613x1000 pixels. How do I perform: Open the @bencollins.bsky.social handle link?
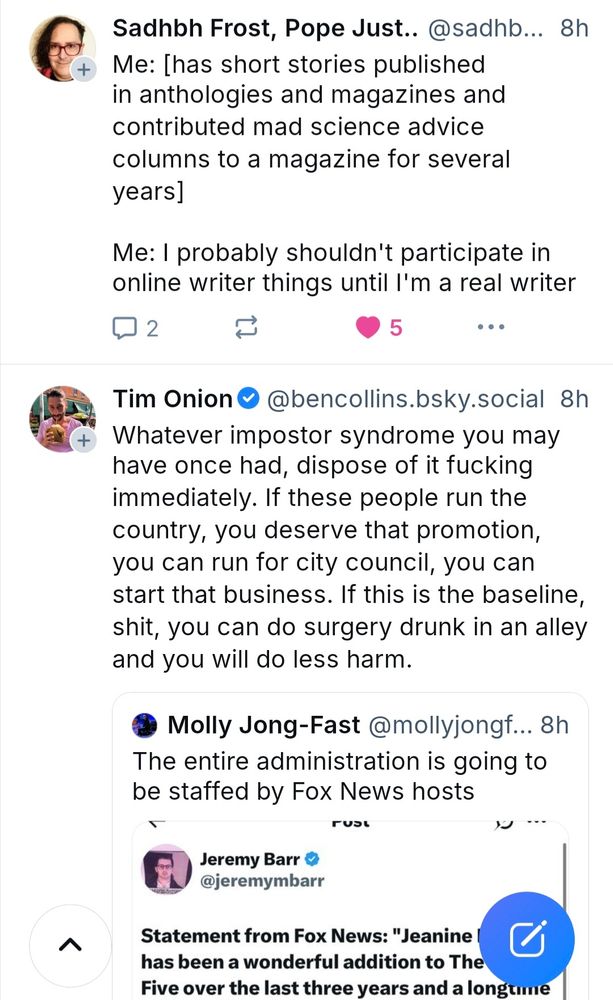404,399
